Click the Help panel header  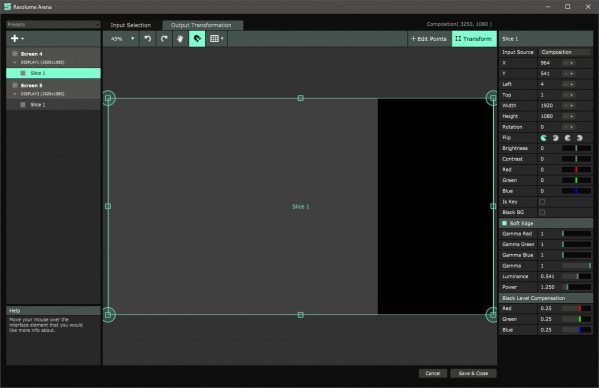click(x=53, y=310)
